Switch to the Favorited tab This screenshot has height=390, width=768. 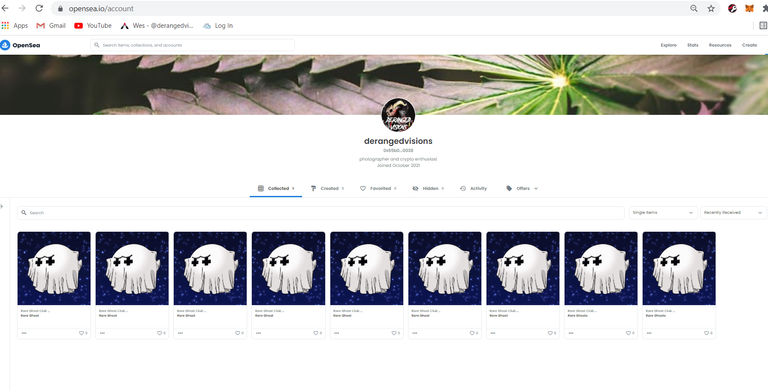378,188
